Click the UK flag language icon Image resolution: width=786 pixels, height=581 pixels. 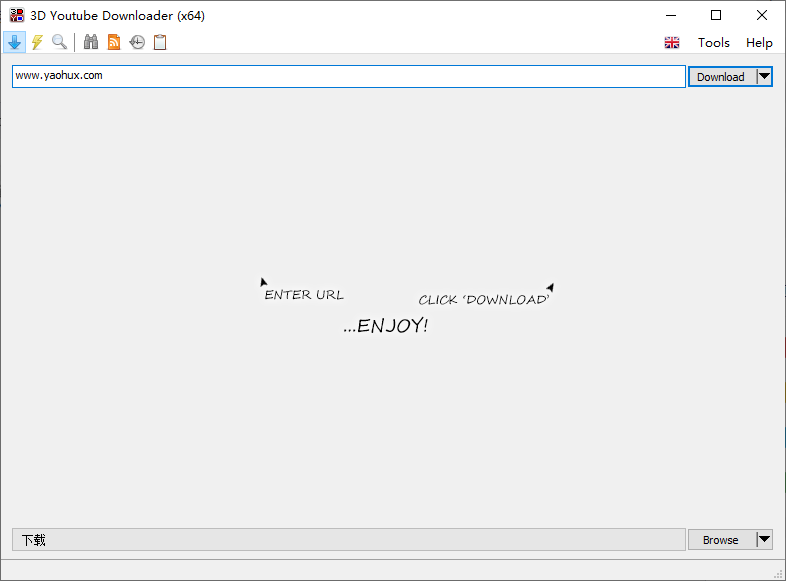(672, 43)
